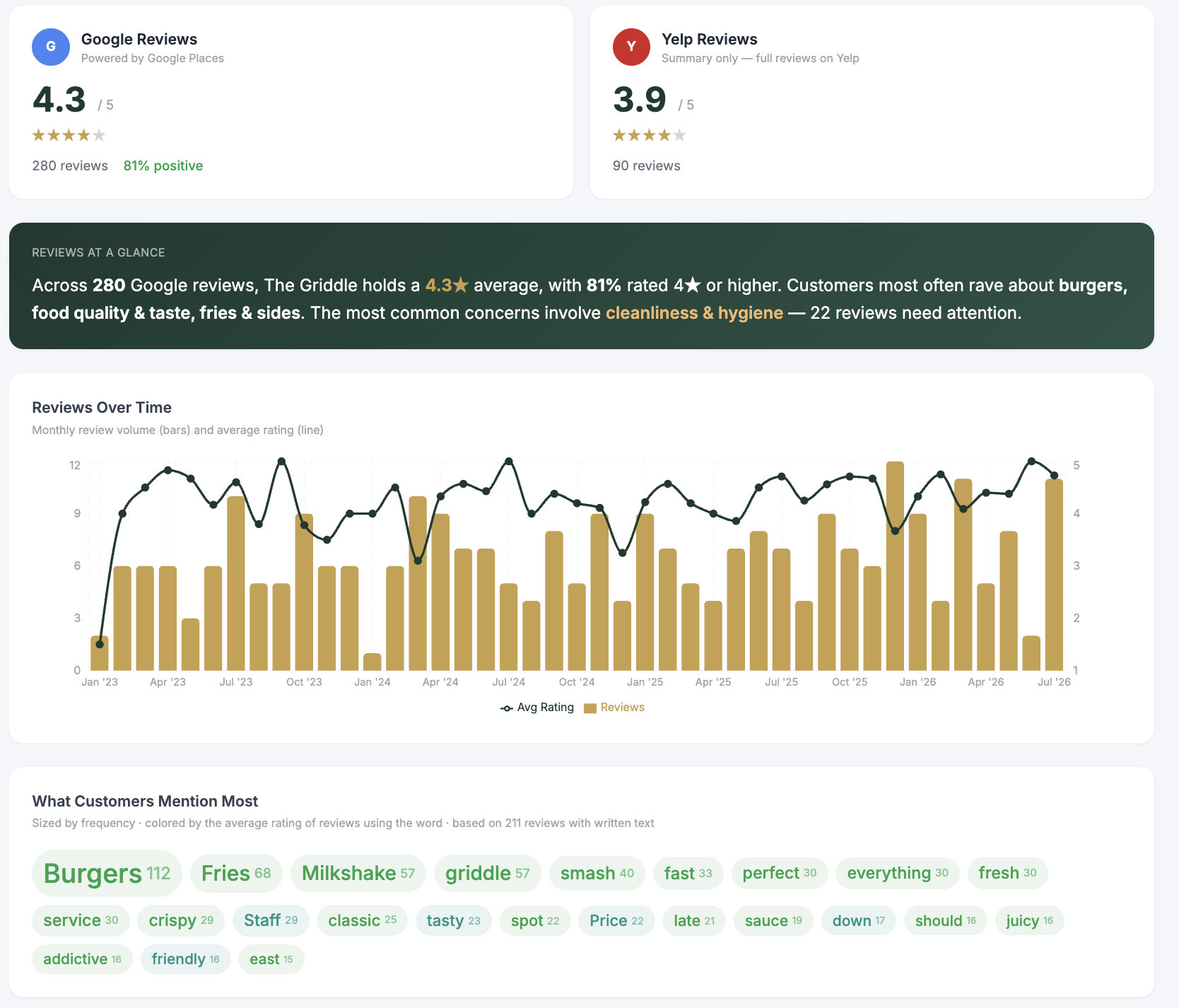
Task: Click the tasty 23 keyword chip
Action: click(x=454, y=920)
